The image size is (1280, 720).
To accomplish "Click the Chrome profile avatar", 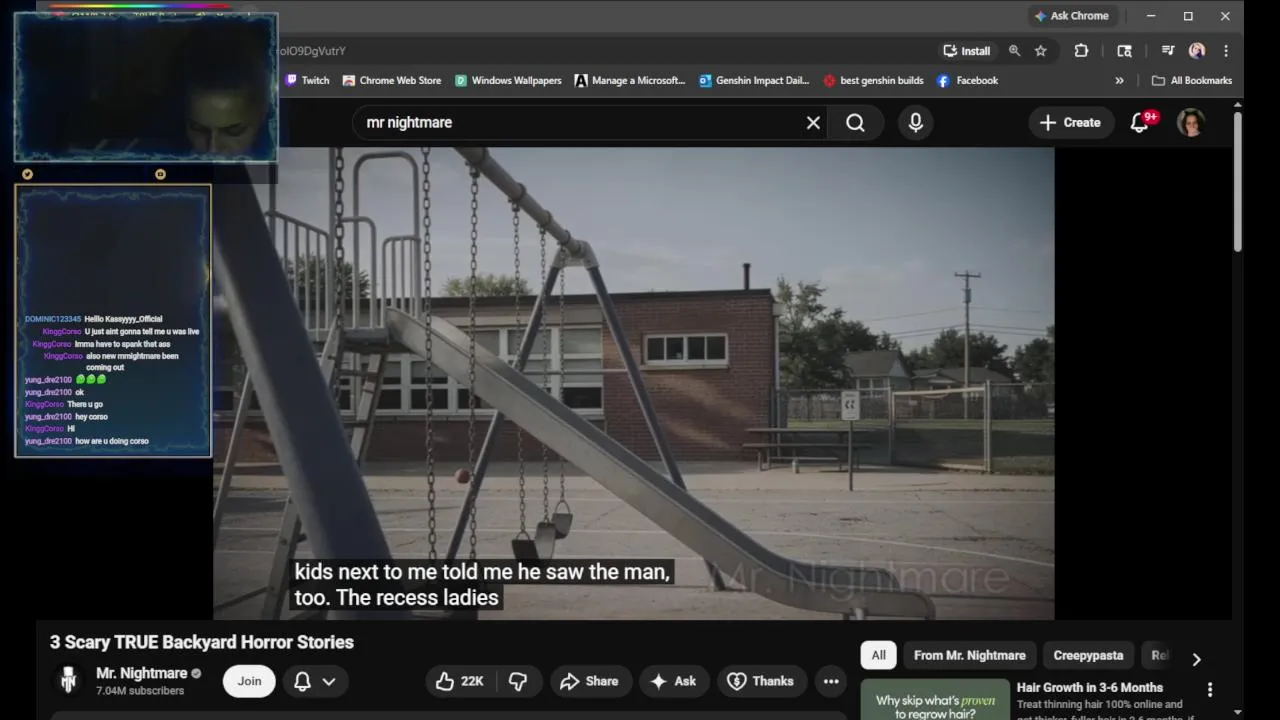I will 1197,51.
